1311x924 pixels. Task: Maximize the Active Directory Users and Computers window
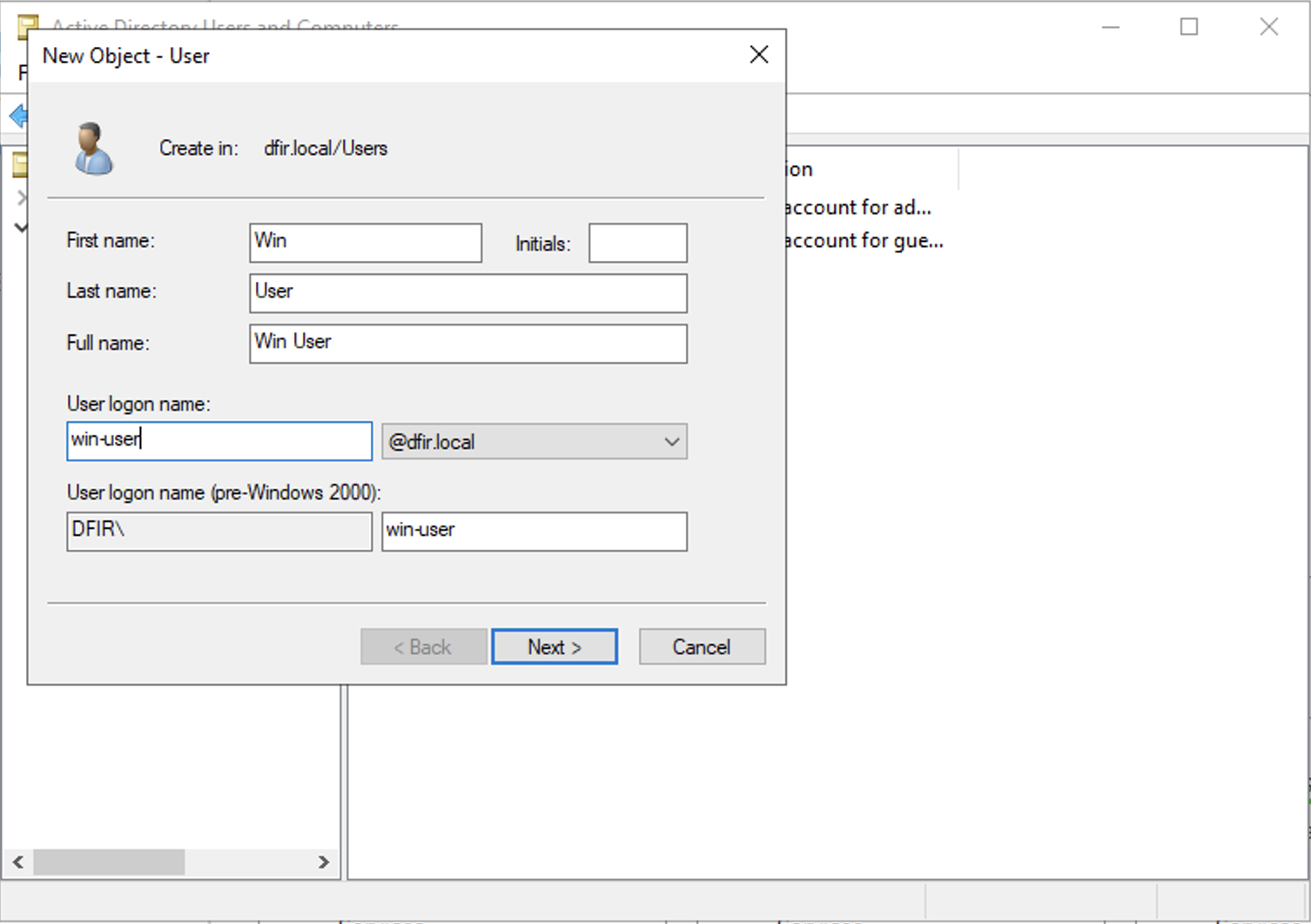tap(1188, 27)
